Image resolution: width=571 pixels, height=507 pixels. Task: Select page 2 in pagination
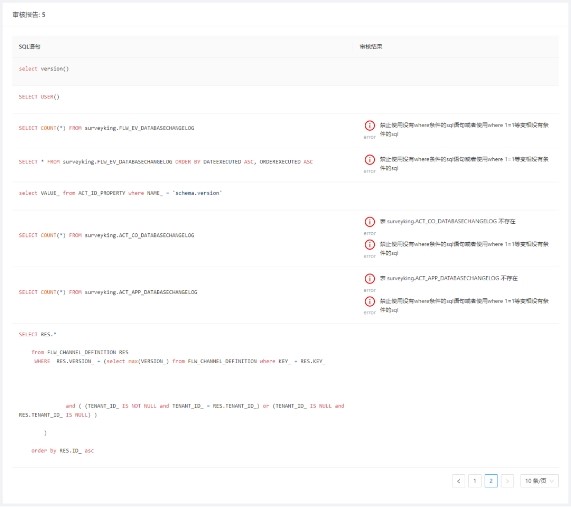click(491, 481)
